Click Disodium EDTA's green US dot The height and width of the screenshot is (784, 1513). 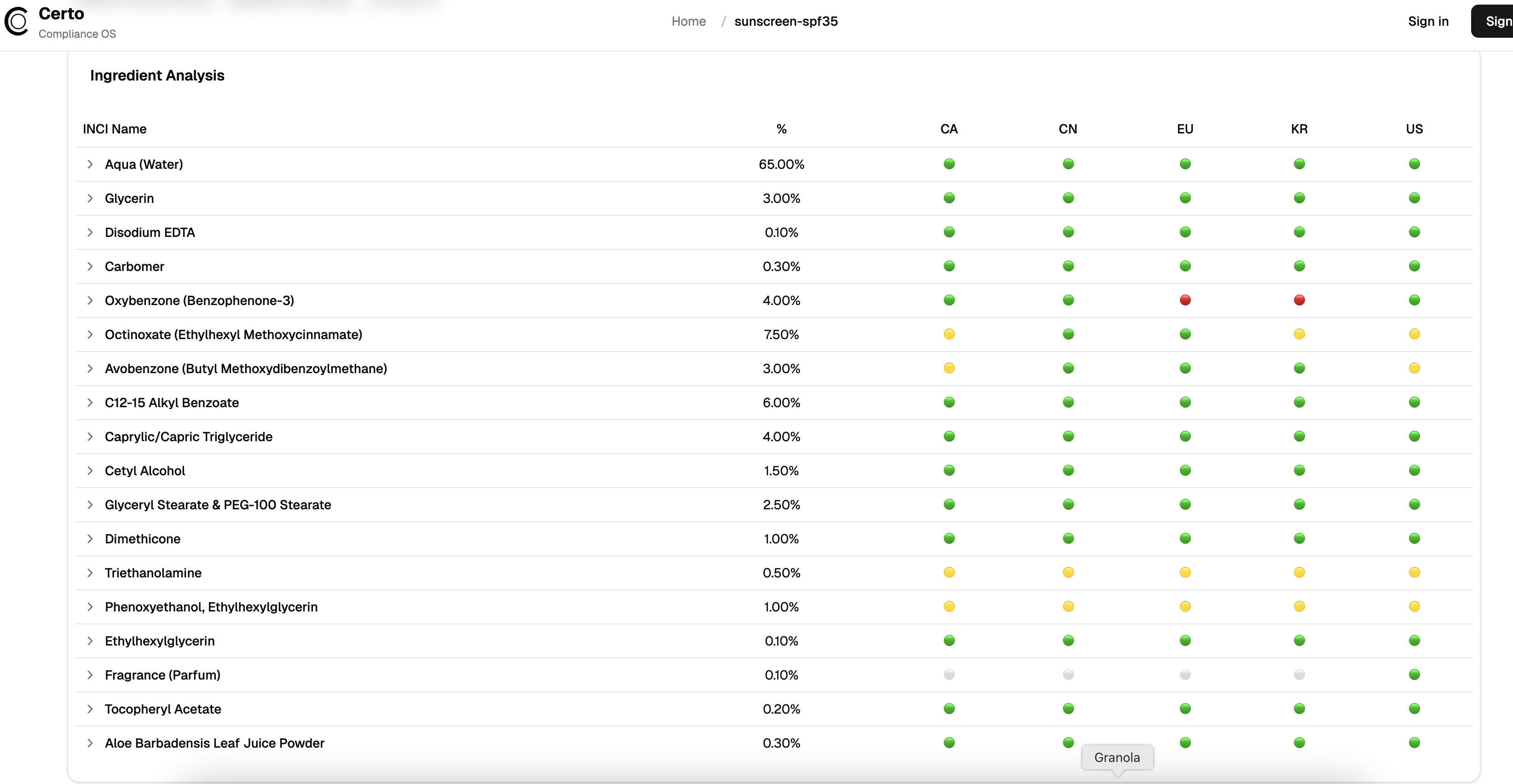pos(1415,232)
